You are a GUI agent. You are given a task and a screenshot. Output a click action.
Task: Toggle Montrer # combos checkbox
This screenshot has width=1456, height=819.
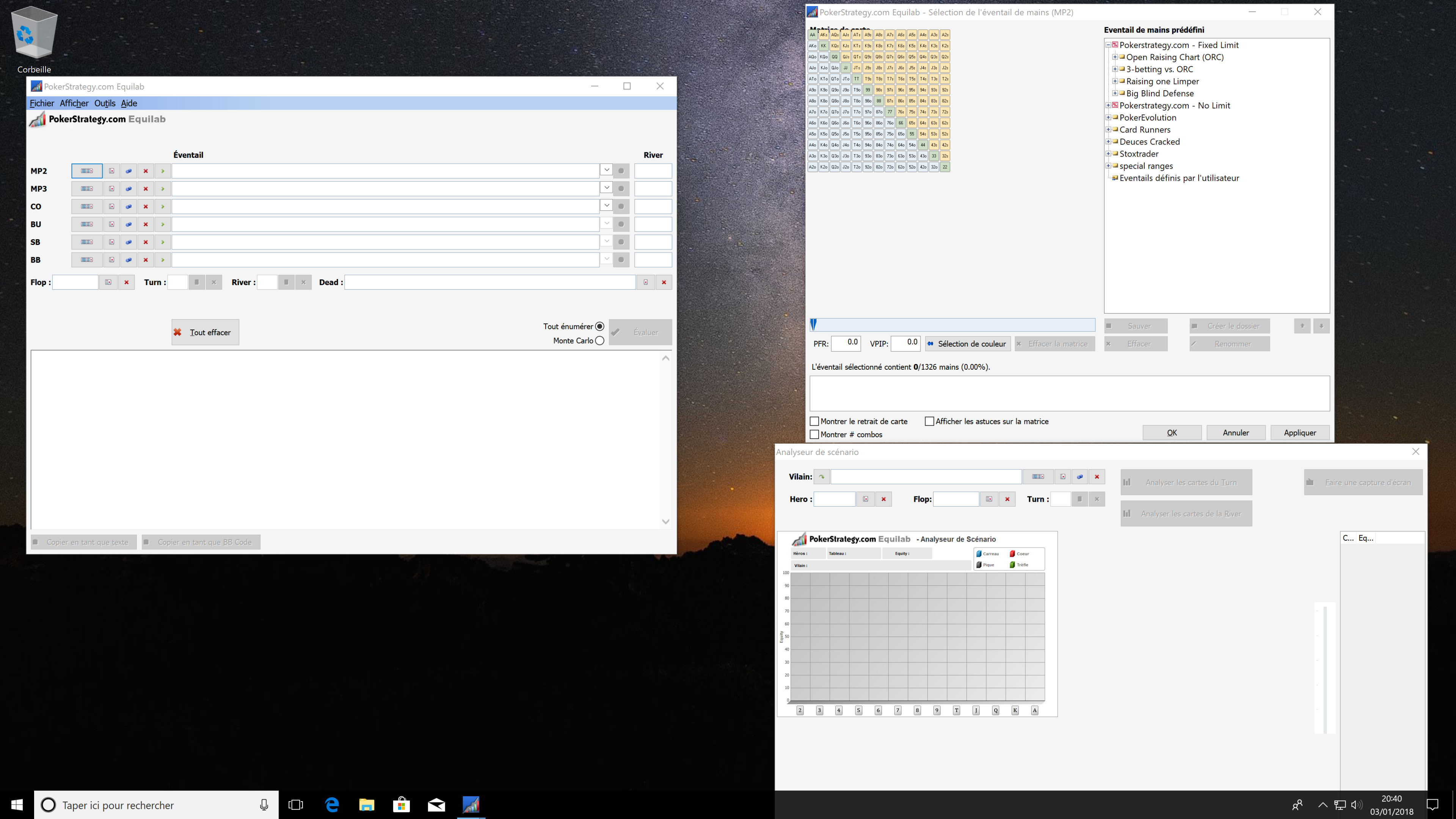point(814,434)
